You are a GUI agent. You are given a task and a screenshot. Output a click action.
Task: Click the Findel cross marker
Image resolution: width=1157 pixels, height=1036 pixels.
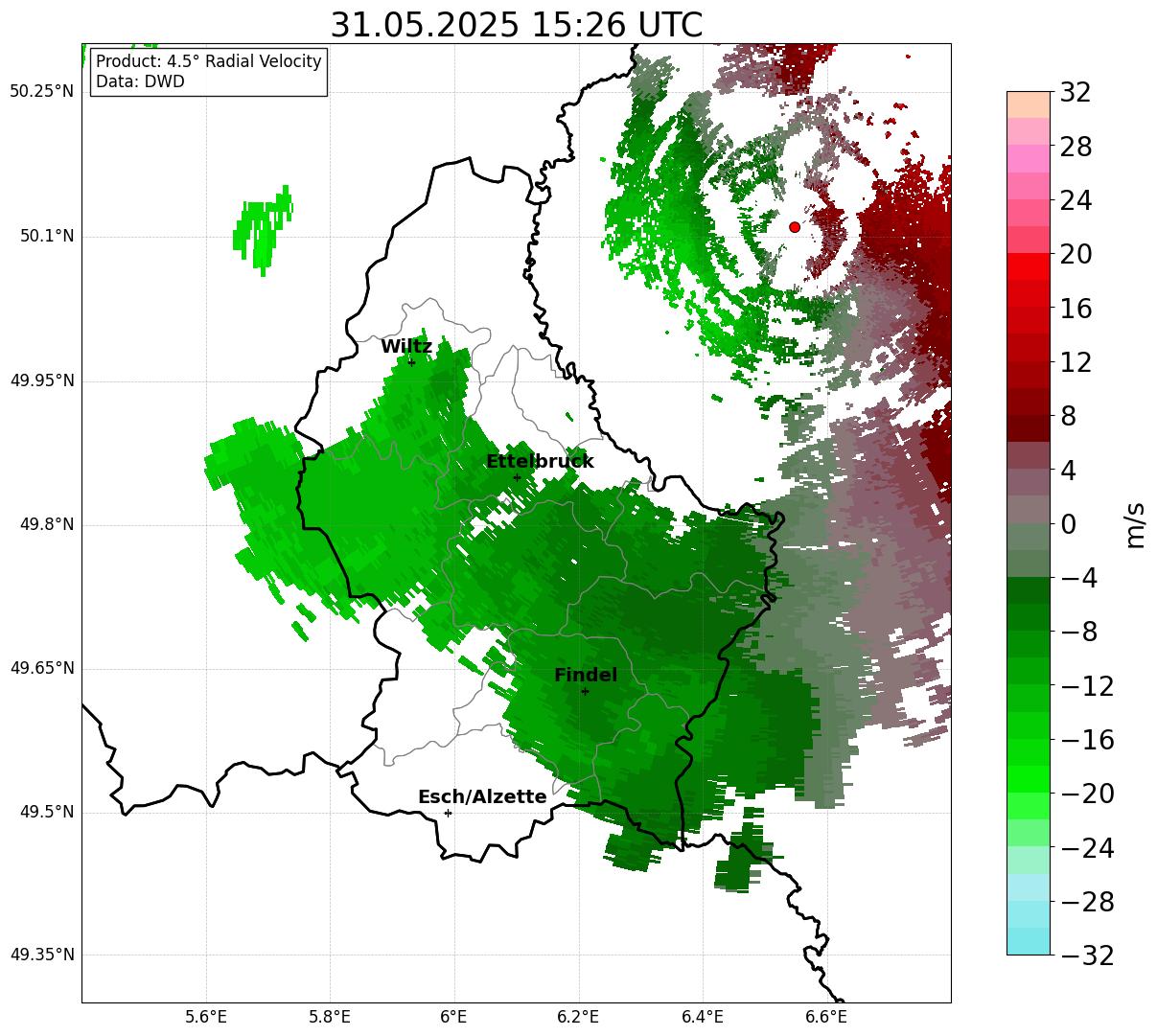pyautogui.click(x=585, y=691)
